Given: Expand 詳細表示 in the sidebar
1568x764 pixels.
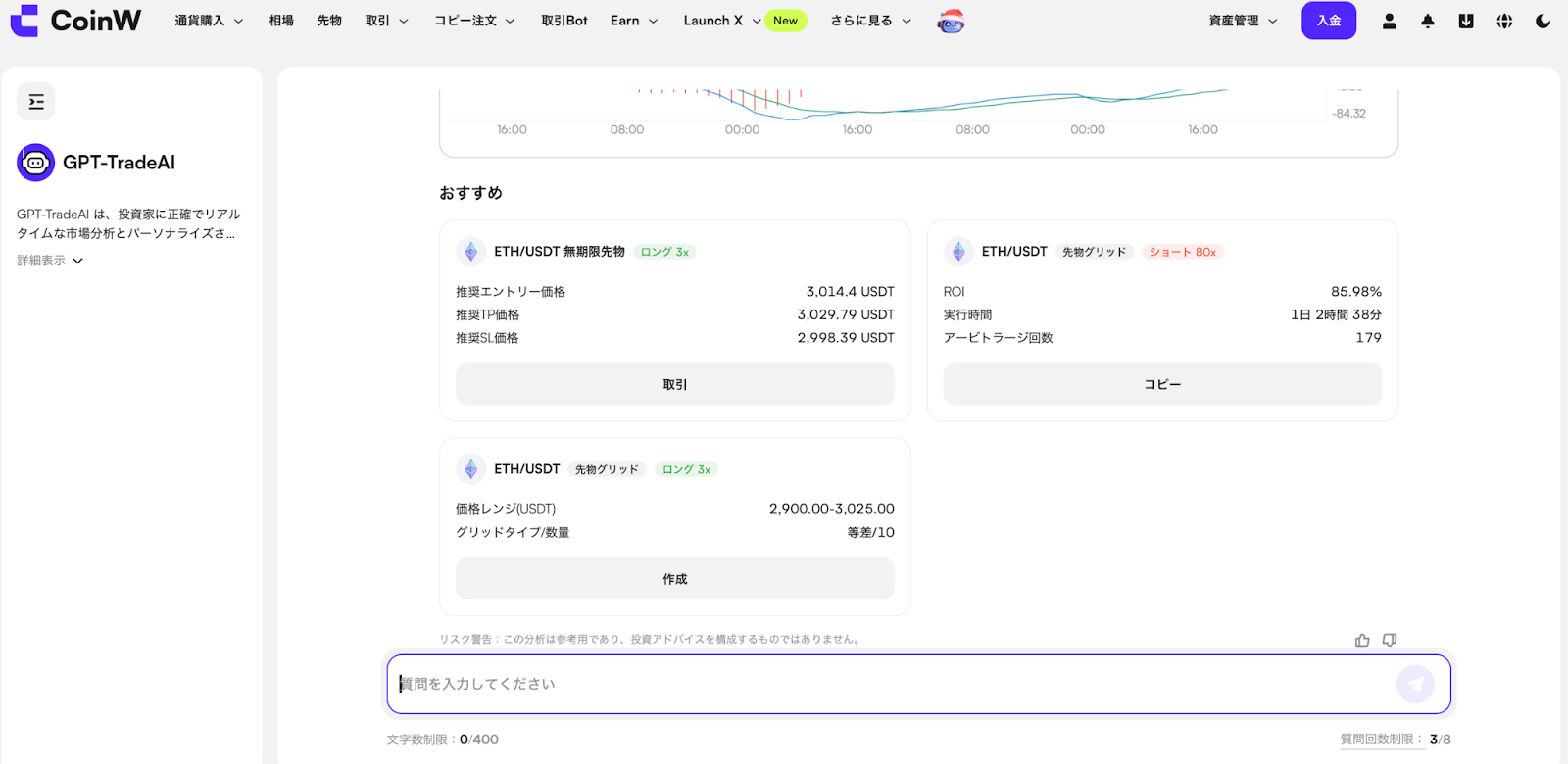Looking at the screenshot, I should 50,261.
